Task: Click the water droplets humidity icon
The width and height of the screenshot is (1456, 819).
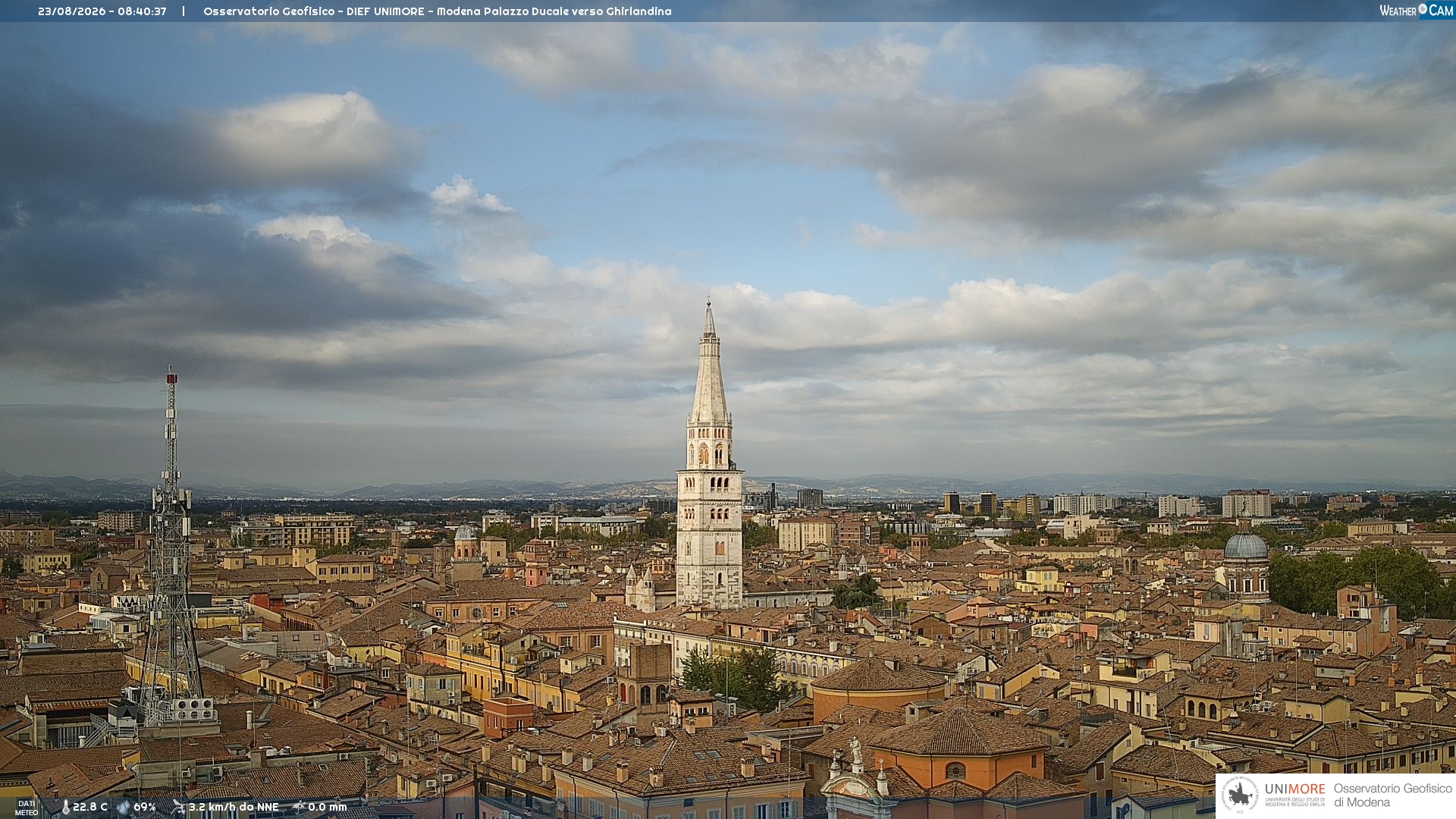Action: click(124, 807)
